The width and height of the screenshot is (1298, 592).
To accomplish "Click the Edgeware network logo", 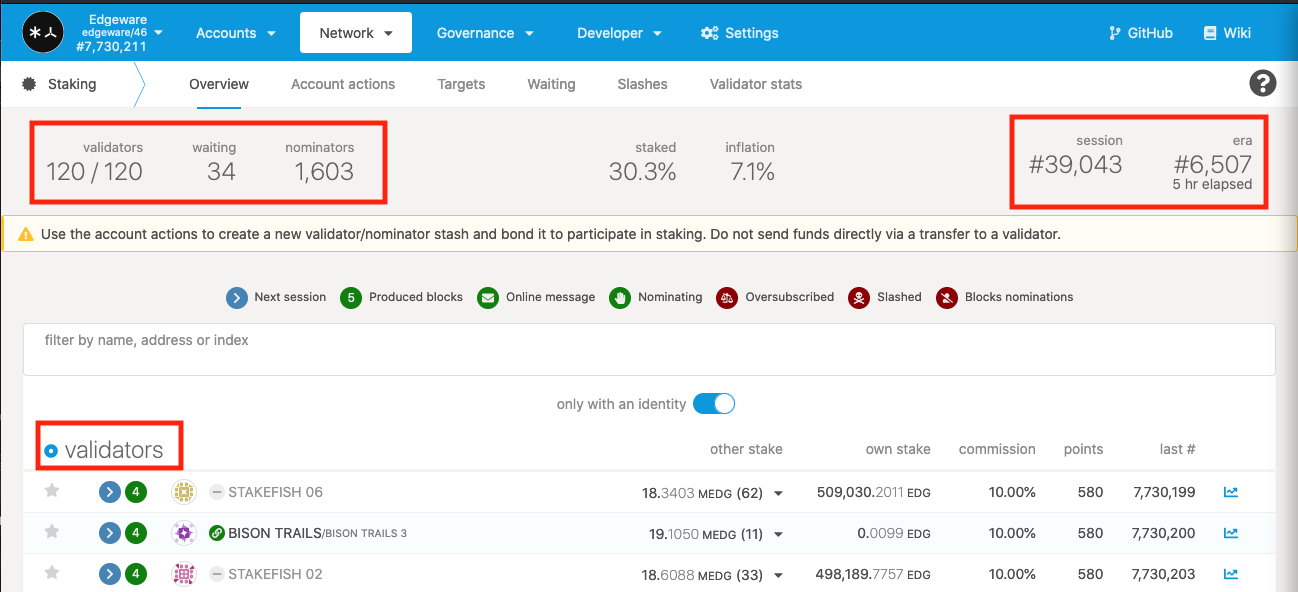I will tap(43, 33).
